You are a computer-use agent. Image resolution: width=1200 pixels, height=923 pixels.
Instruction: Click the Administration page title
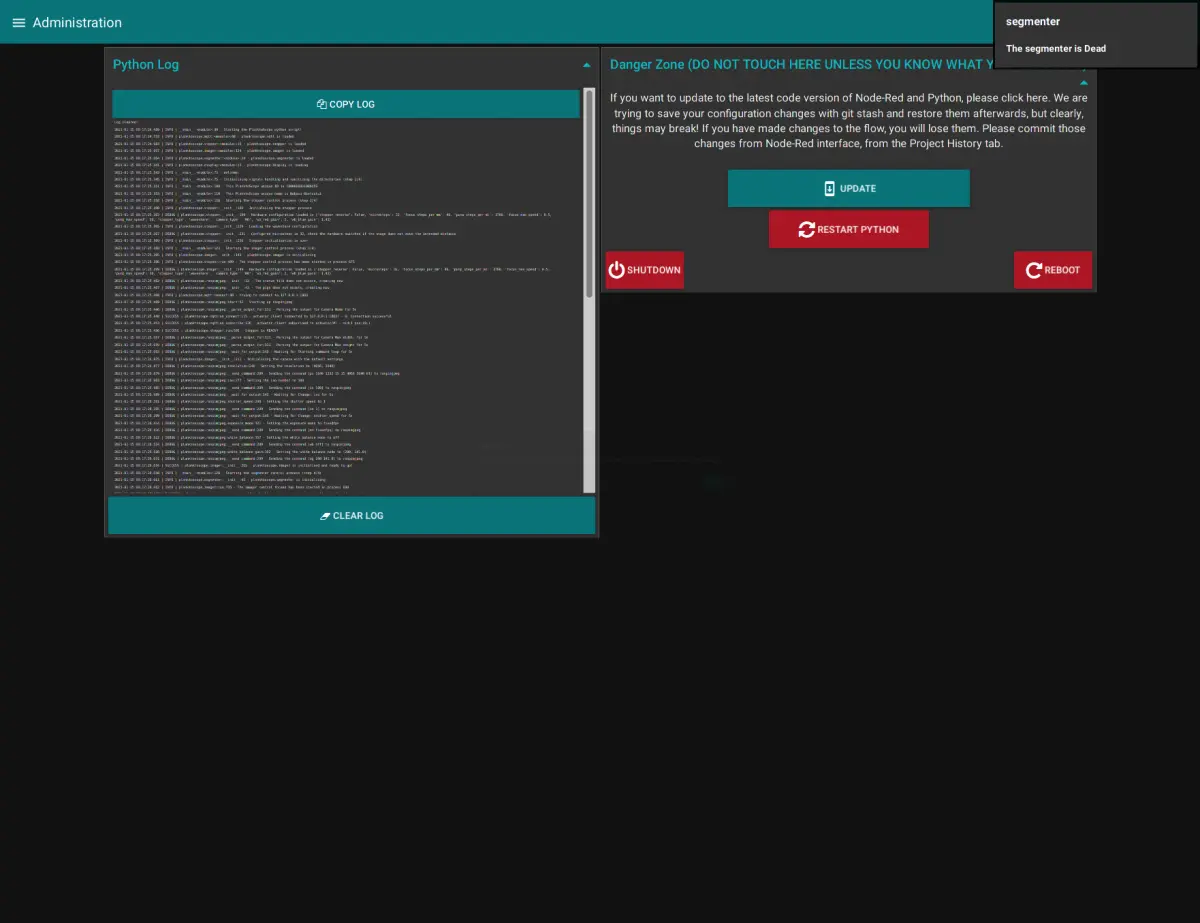(77, 22)
